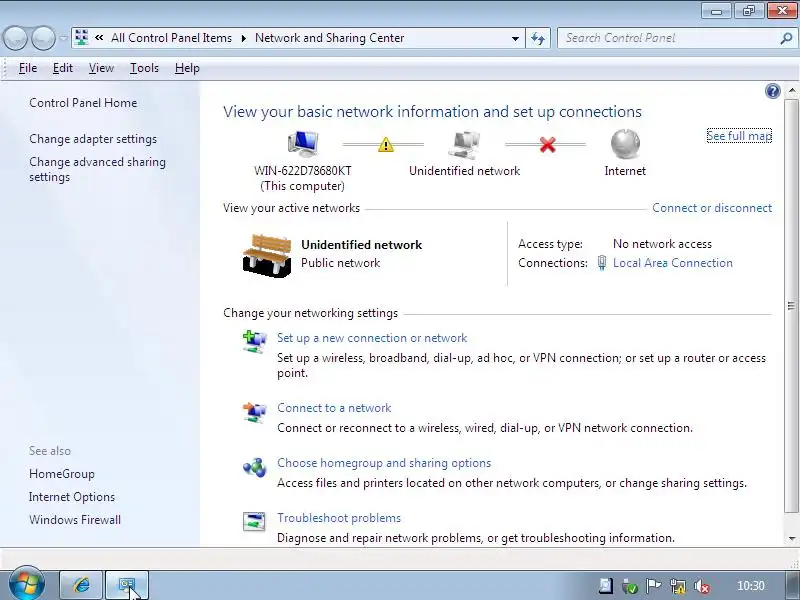The image size is (800, 600).
Task: Open the Edit menu
Action: click(63, 68)
